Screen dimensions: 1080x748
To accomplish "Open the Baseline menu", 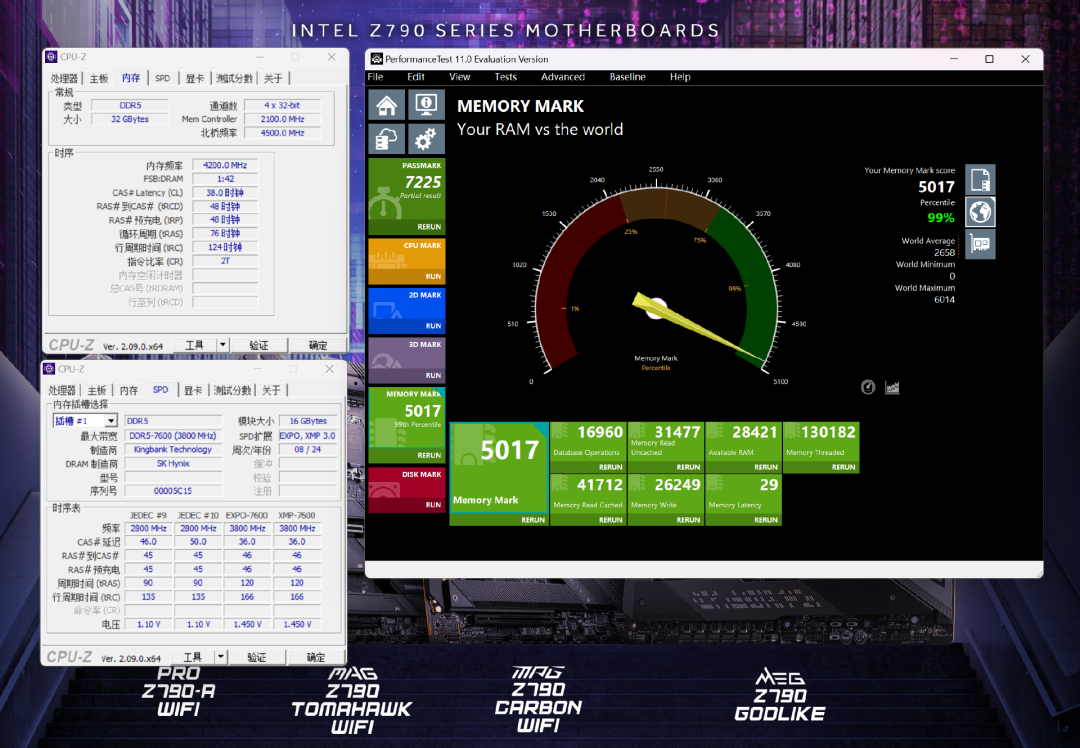I will coord(627,77).
